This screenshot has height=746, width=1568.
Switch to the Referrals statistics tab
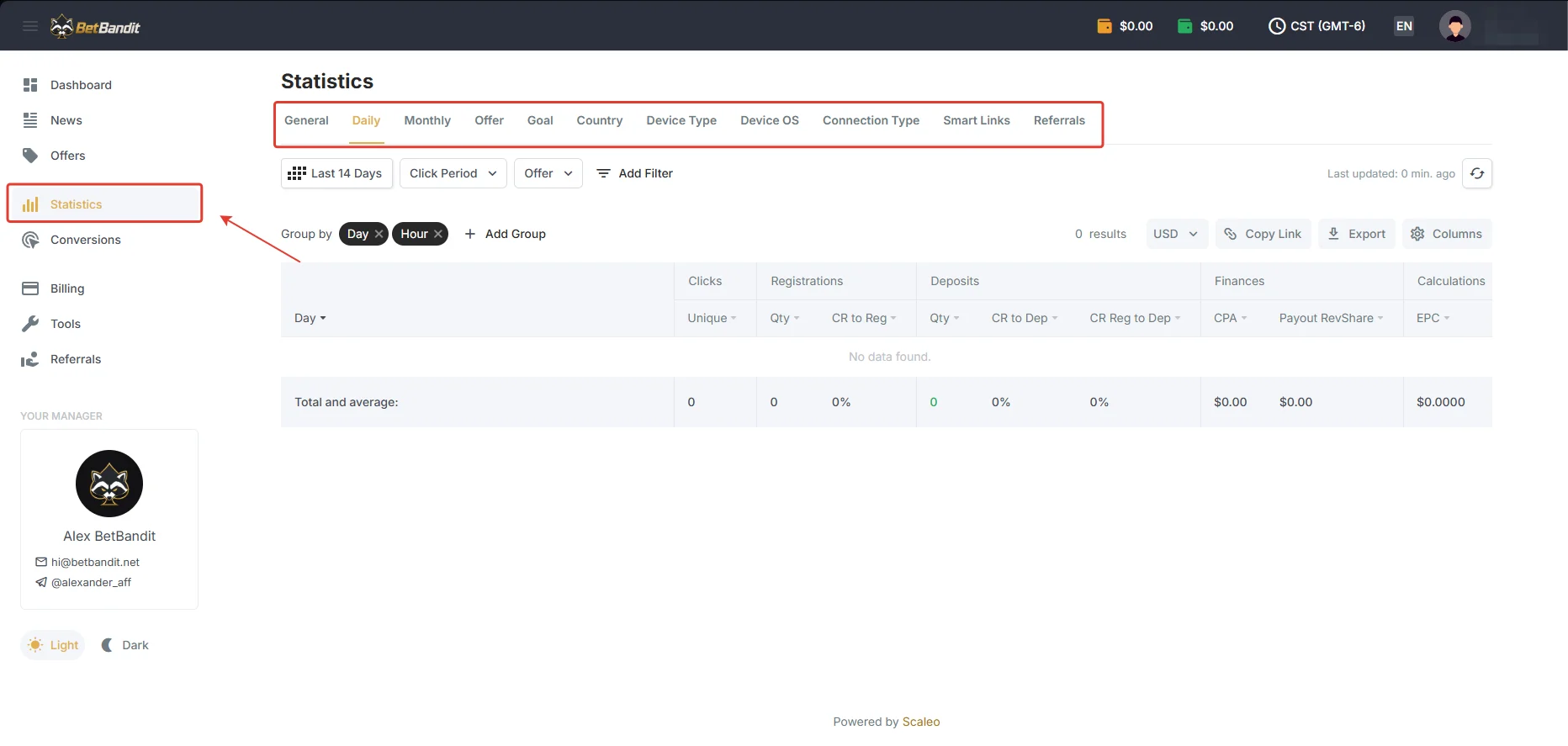point(1059,120)
